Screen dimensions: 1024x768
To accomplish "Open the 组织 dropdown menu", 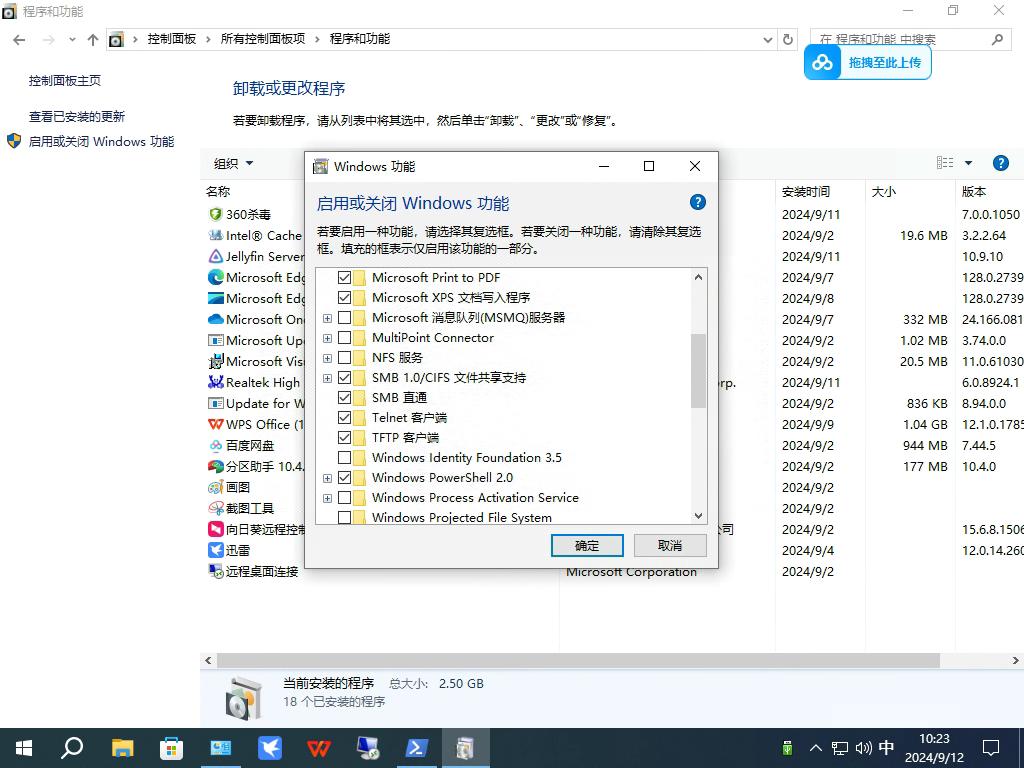I will [x=233, y=163].
